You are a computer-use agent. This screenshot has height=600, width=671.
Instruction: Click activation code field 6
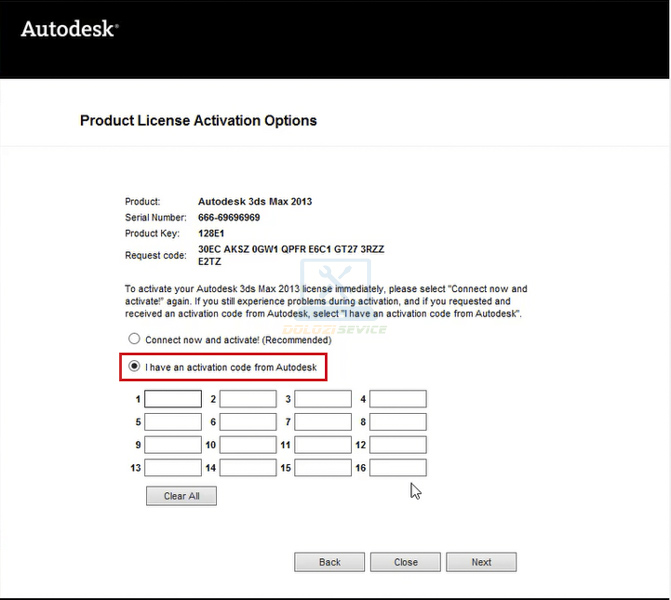pos(248,422)
